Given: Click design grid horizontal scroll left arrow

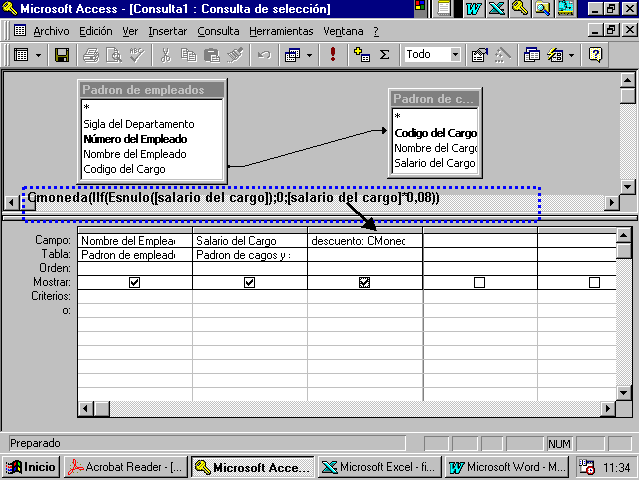Looking at the screenshot, I should pyautogui.click(x=85, y=409).
